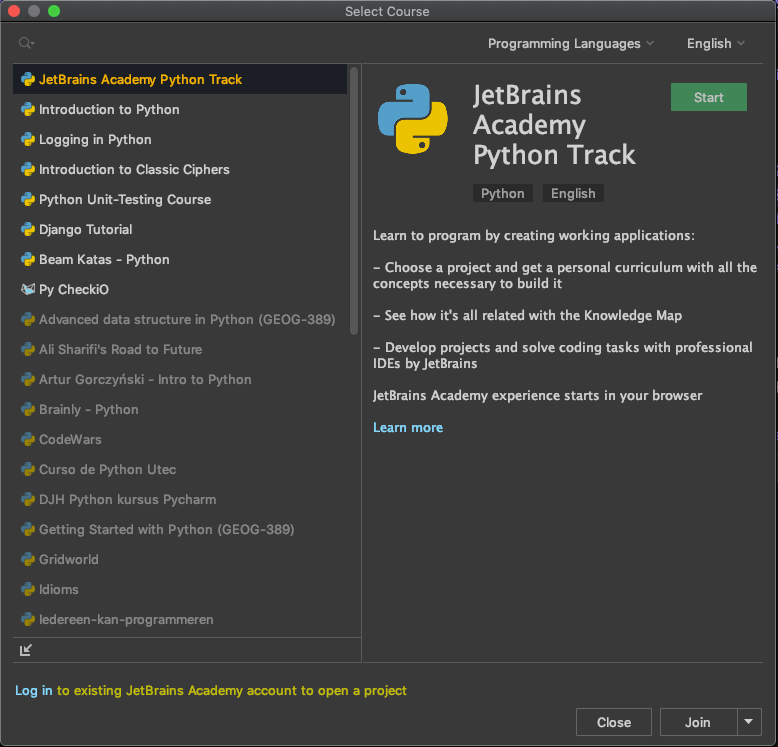Click icon beside Idioms
This screenshot has width=778, height=747.
28,589
